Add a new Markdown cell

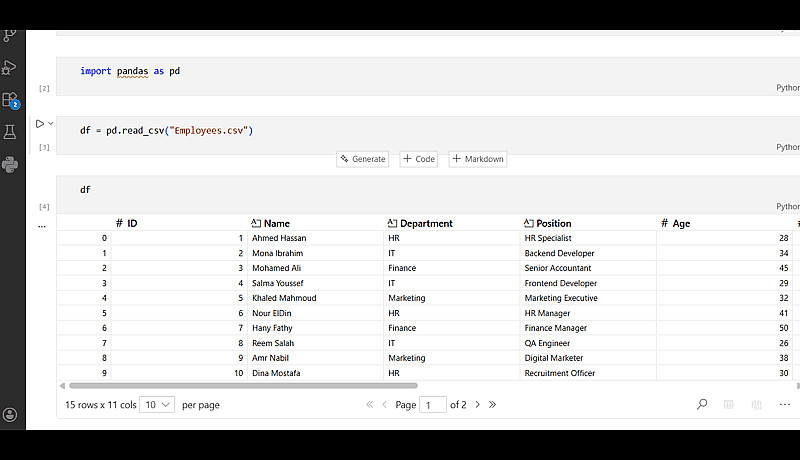478,159
